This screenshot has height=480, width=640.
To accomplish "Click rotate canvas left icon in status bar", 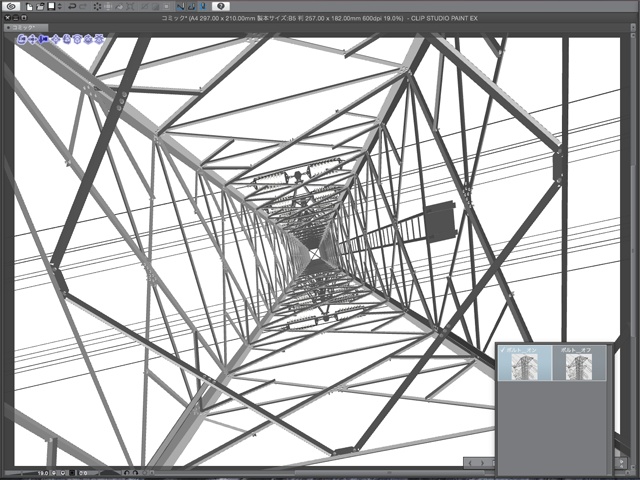I will point(127,473).
